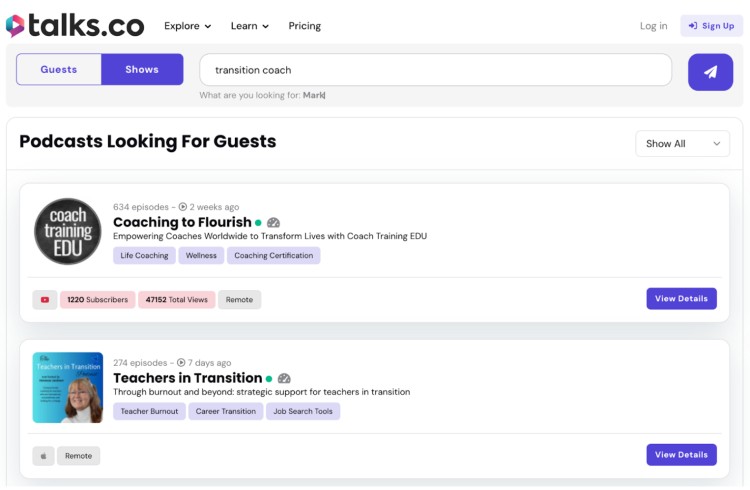Image resolution: width=750 pixels, height=490 pixels.
Task: Click the gauge icon beside Teachers in Transition
Action: [x=284, y=379]
